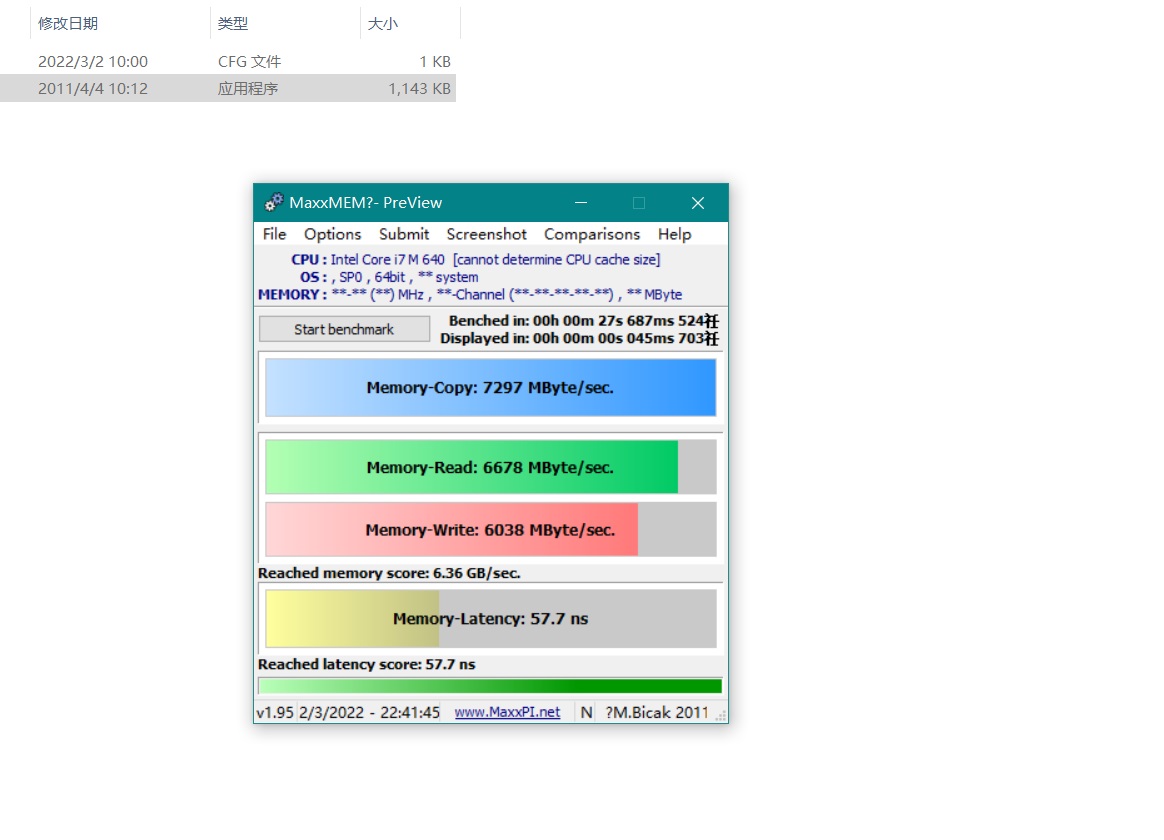1164x840 pixels.
Task: Click the MaxxMEM gears icon in title bar
Action: pyautogui.click(x=273, y=202)
